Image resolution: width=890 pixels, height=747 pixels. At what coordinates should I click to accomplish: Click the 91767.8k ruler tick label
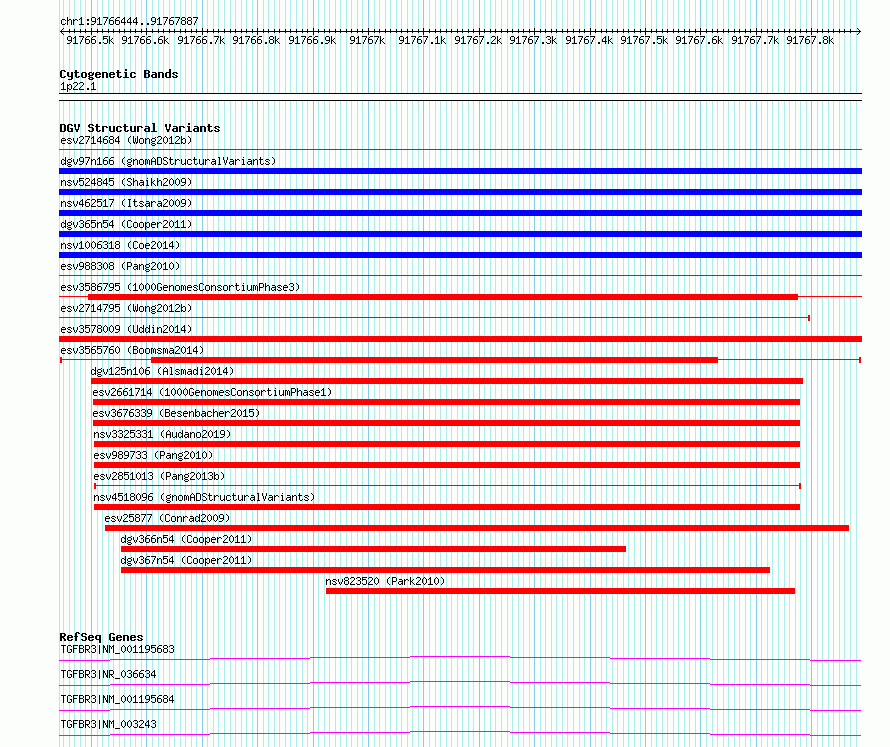(810, 40)
